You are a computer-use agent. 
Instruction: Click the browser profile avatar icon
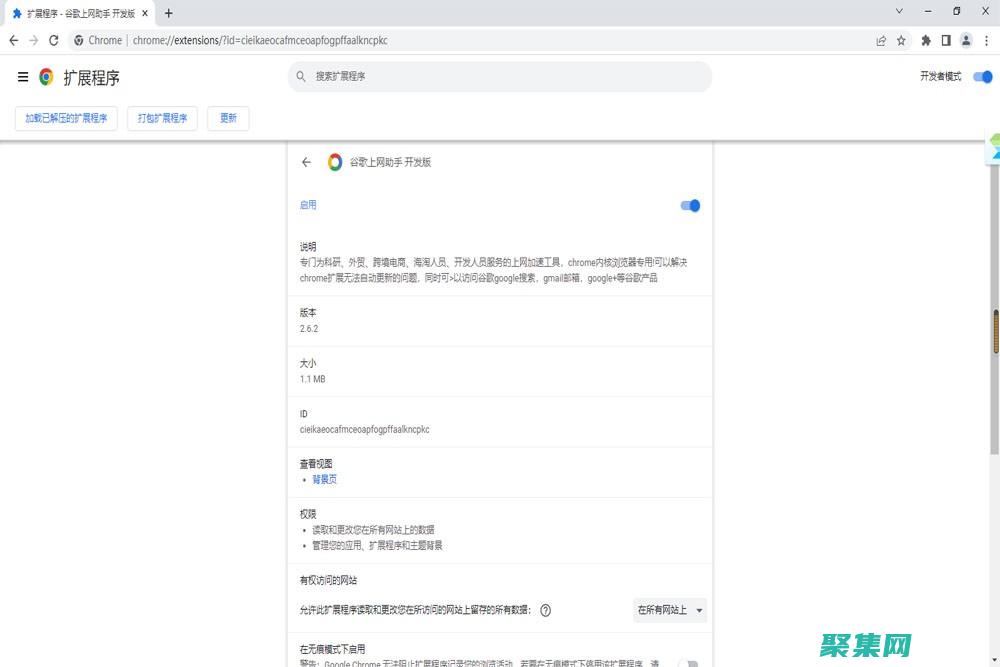(x=966, y=40)
